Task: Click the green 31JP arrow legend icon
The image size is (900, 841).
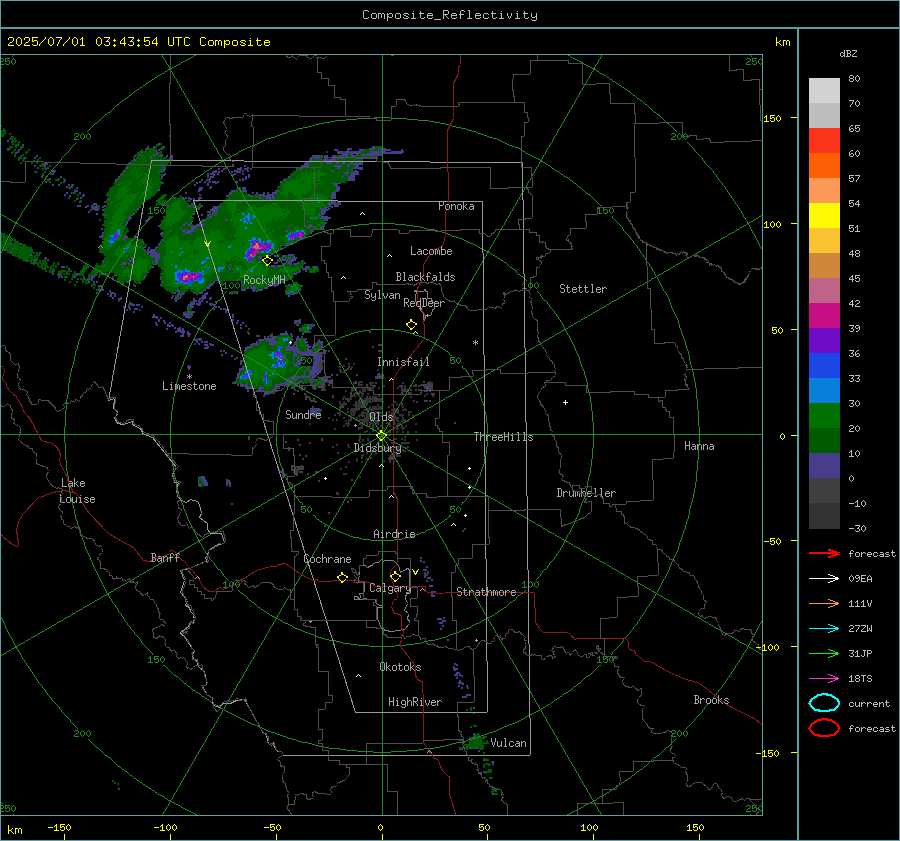Action: pyautogui.click(x=824, y=653)
